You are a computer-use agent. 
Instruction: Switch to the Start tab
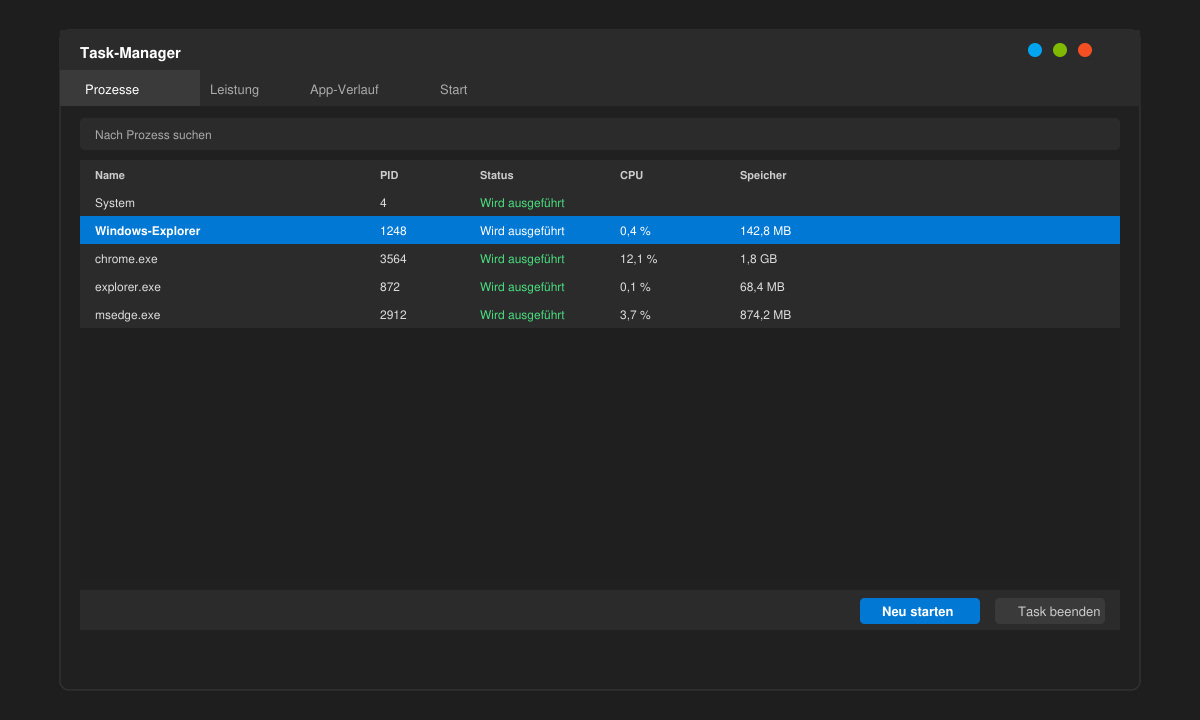tap(453, 89)
